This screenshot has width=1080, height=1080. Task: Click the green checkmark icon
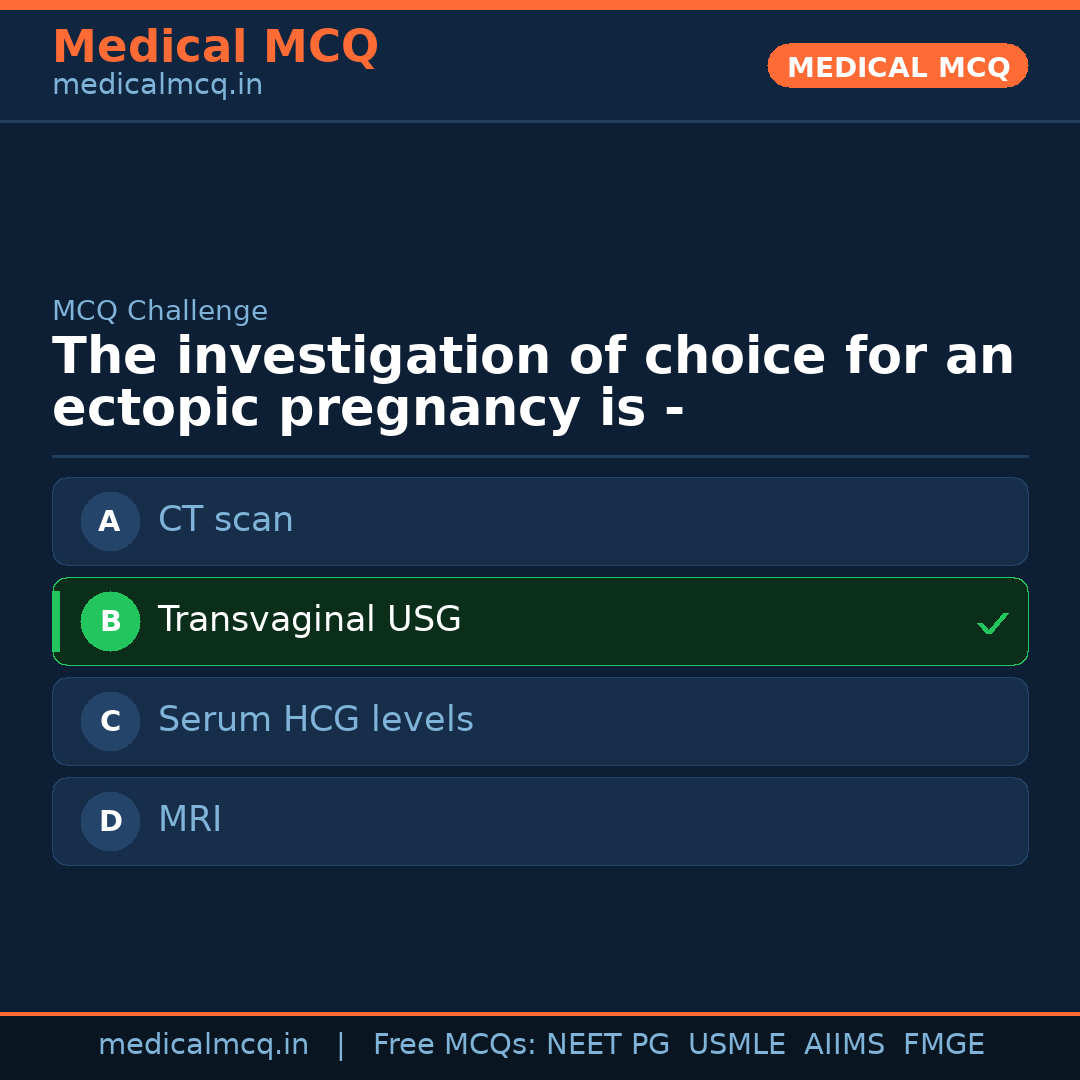pyautogui.click(x=992, y=623)
